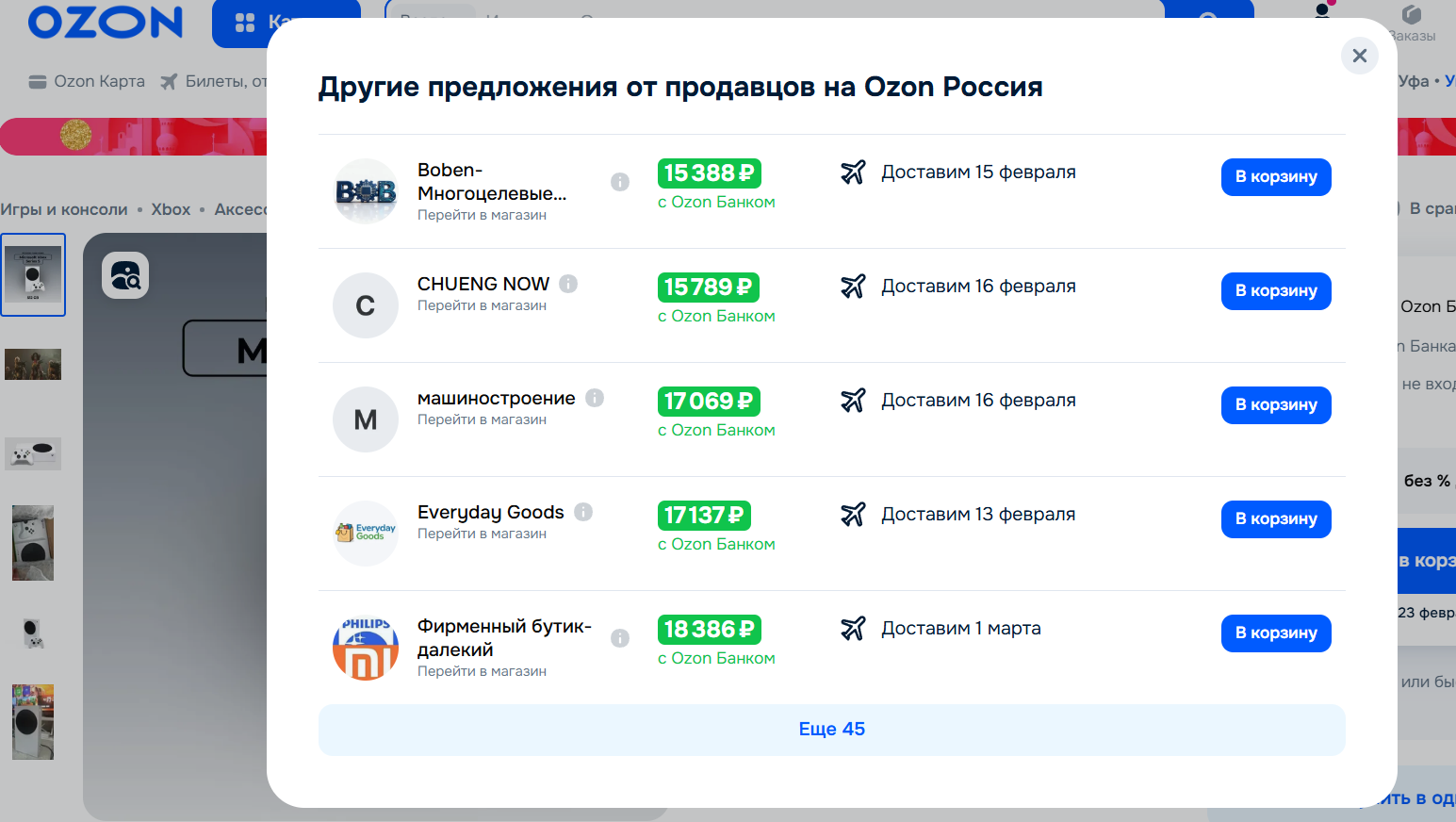Viewport: 1456px width, 822px height.
Task: Click Boben price 15 388 ₽
Action: pyautogui.click(x=709, y=173)
